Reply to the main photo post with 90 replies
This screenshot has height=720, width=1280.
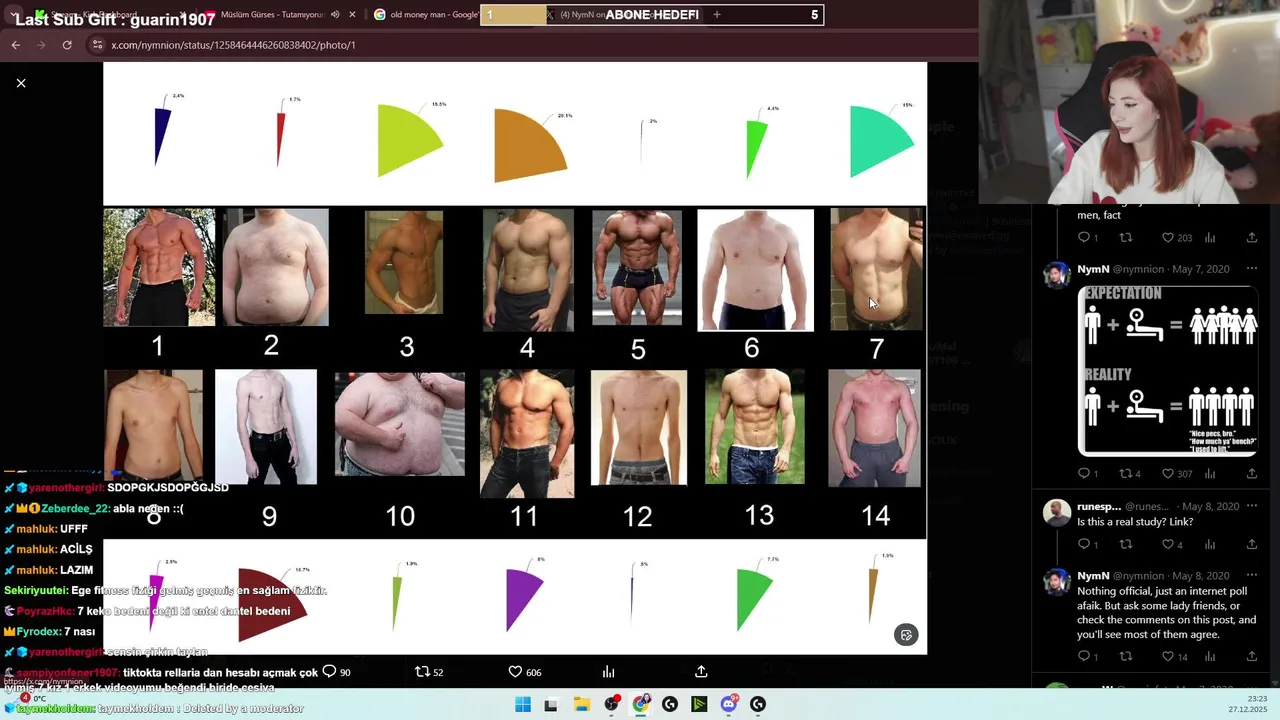pyautogui.click(x=336, y=672)
